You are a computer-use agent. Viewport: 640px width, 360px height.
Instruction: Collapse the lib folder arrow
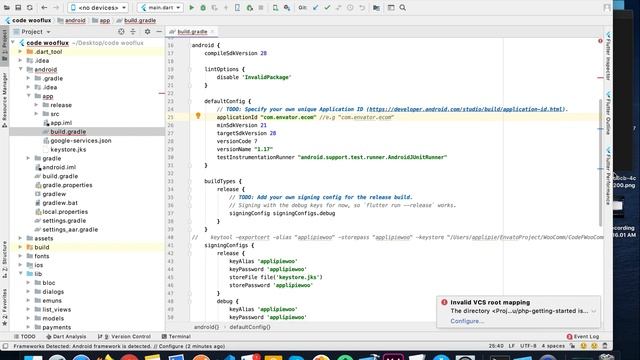[20, 274]
